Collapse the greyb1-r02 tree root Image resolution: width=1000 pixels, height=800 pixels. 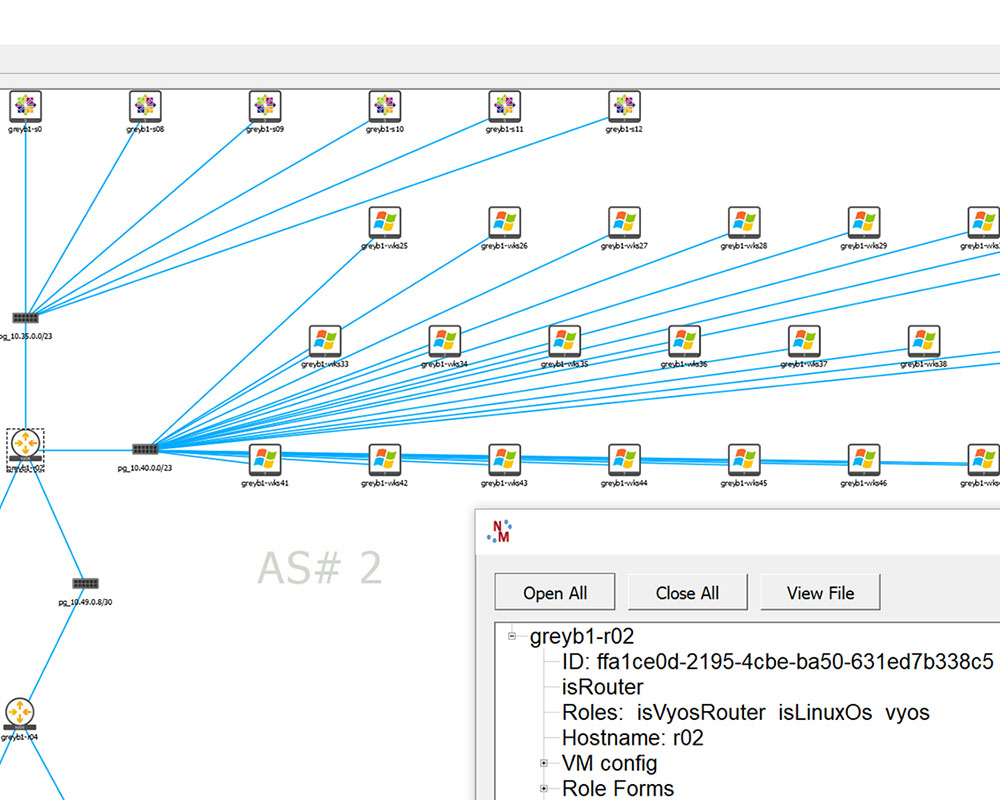click(512, 636)
